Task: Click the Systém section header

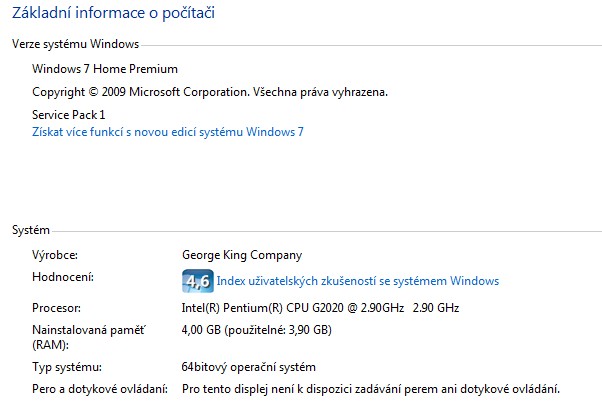Action: (x=31, y=230)
